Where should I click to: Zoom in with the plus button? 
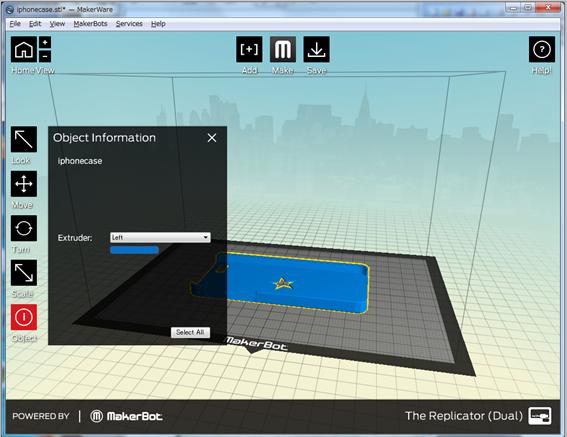45,42
